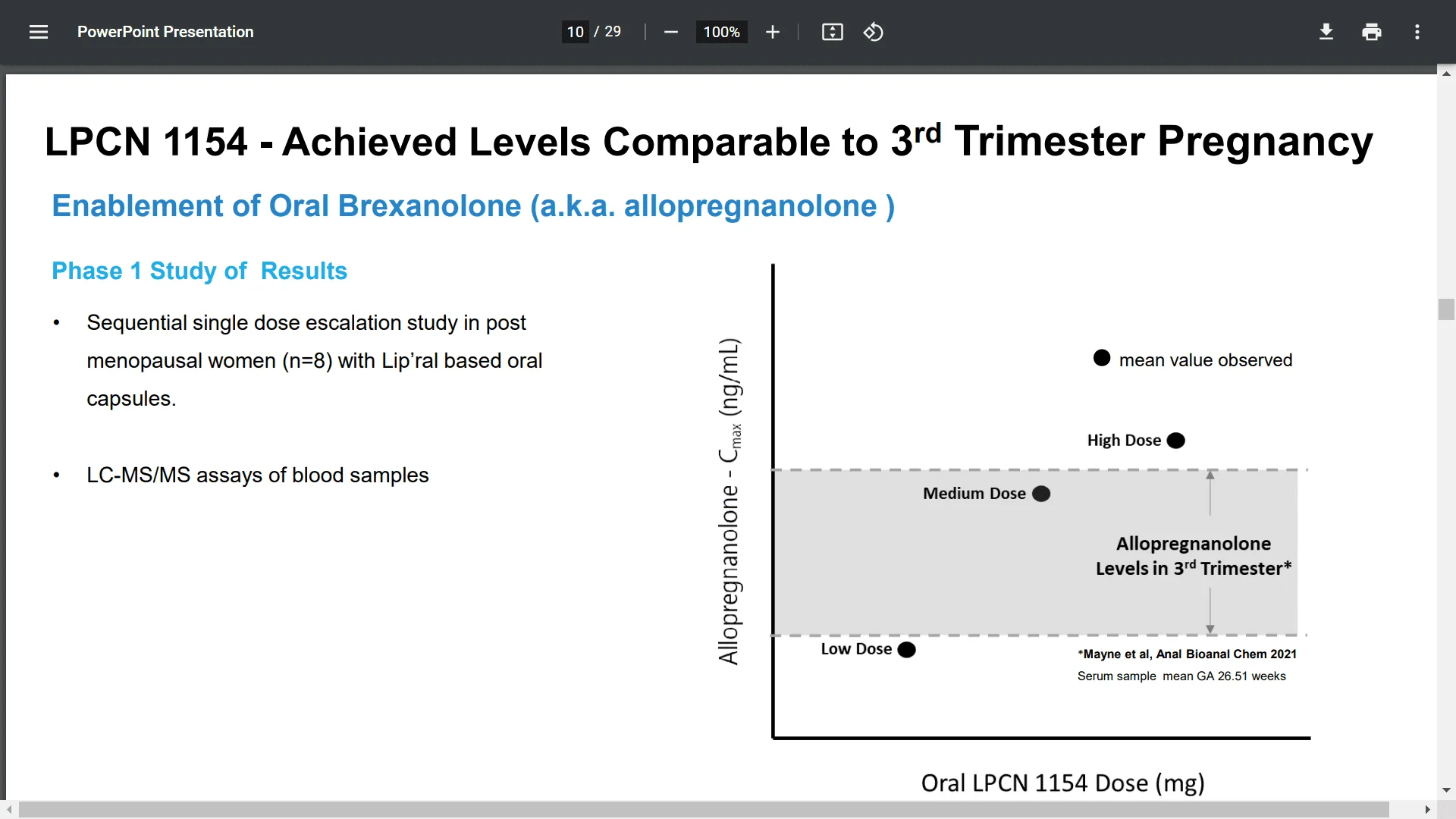Click the accessibility/replay icon
This screenshot has width=1456, height=819.
(x=872, y=32)
